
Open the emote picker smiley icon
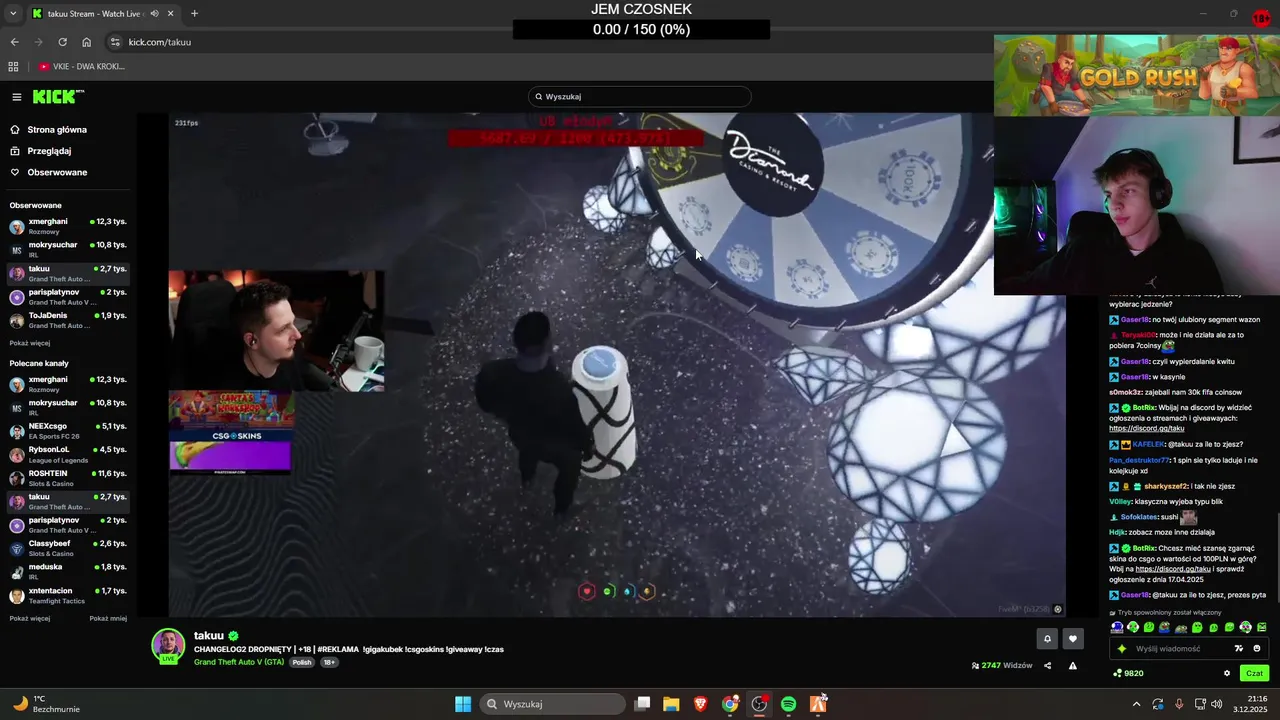pyautogui.click(x=1257, y=649)
